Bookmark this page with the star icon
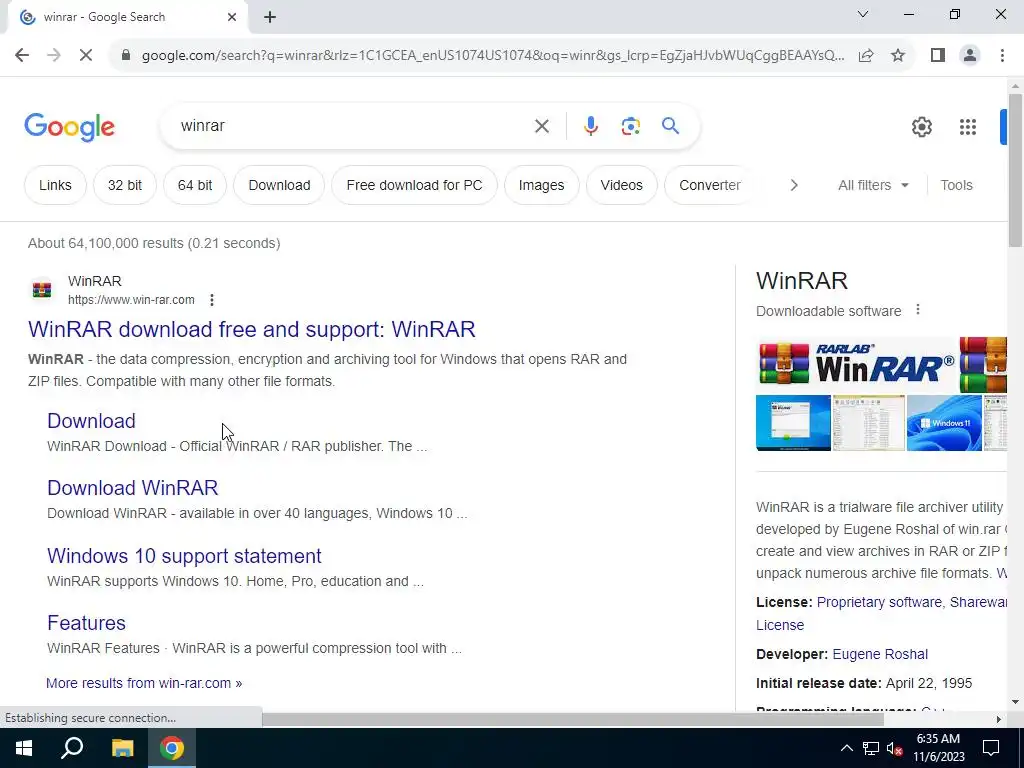Image resolution: width=1024 pixels, height=768 pixels. (898, 56)
